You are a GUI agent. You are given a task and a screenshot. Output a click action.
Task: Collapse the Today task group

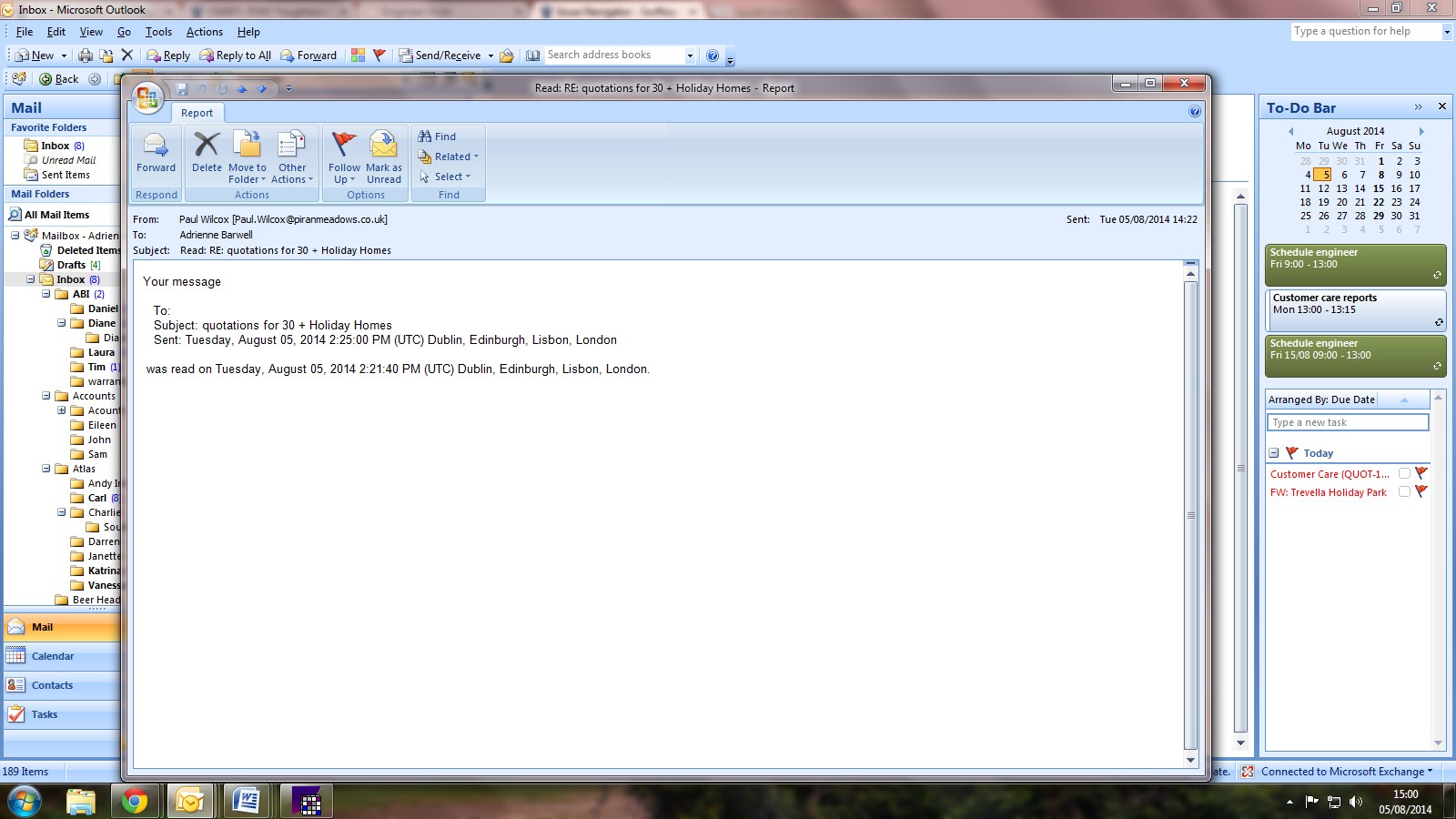coord(1274,453)
